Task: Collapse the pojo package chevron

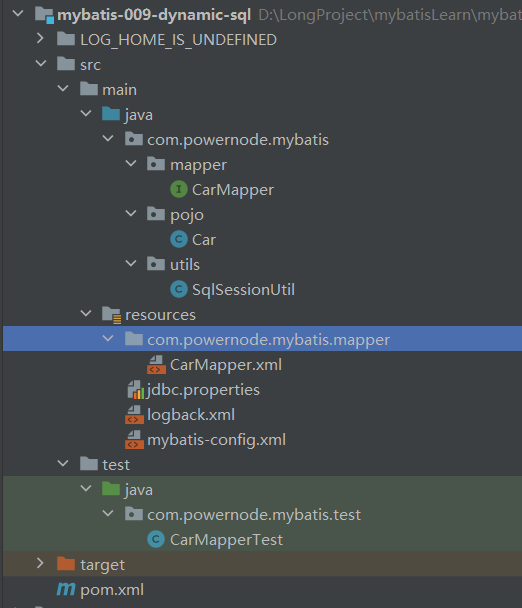Action: click(131, 213)
